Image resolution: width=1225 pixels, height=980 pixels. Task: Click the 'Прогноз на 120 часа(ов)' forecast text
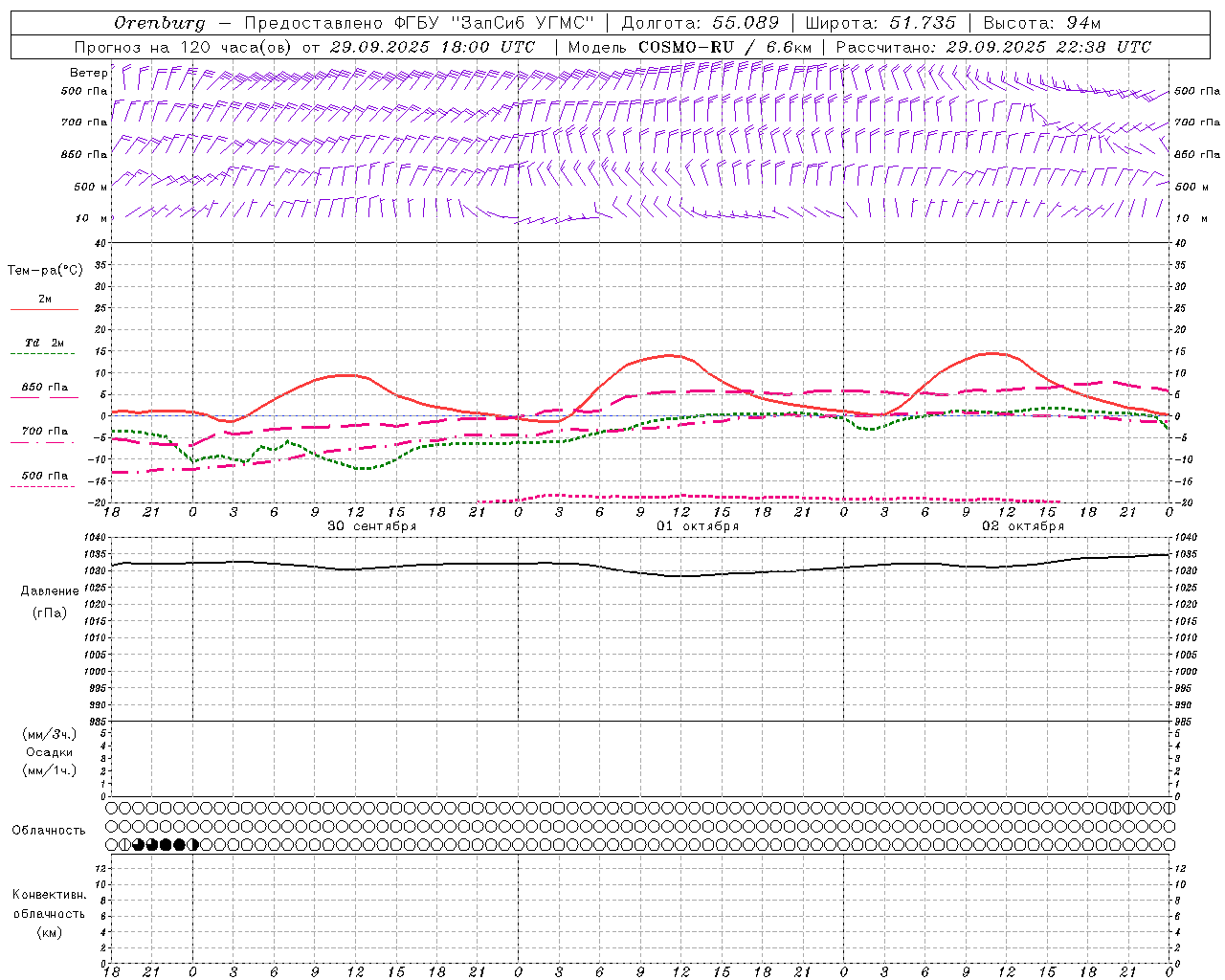(184, 47)
